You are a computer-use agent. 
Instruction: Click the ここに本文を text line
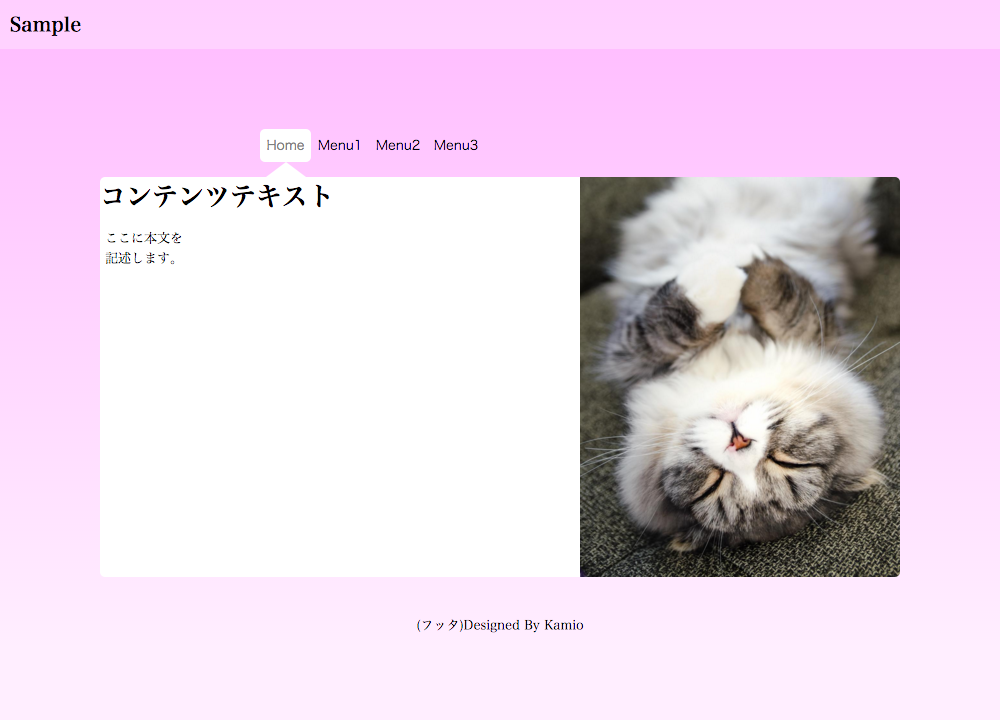144,238
